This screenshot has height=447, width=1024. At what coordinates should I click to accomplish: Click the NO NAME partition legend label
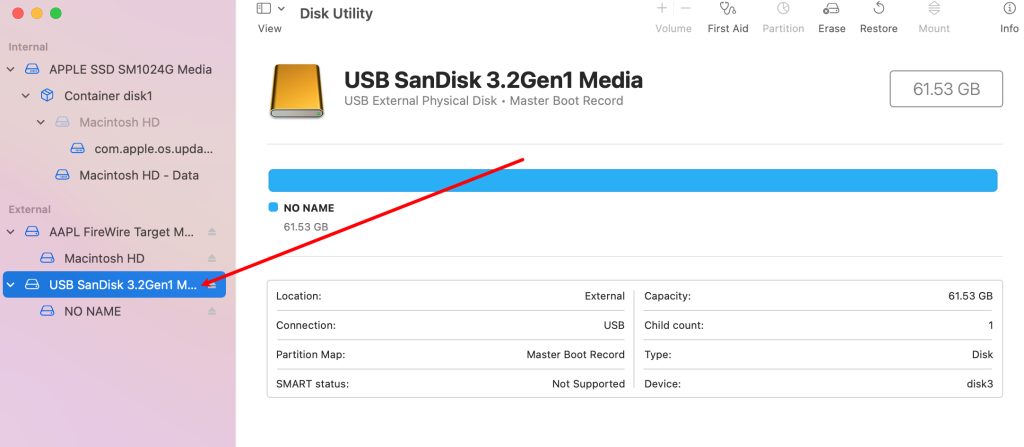point(308,208)
